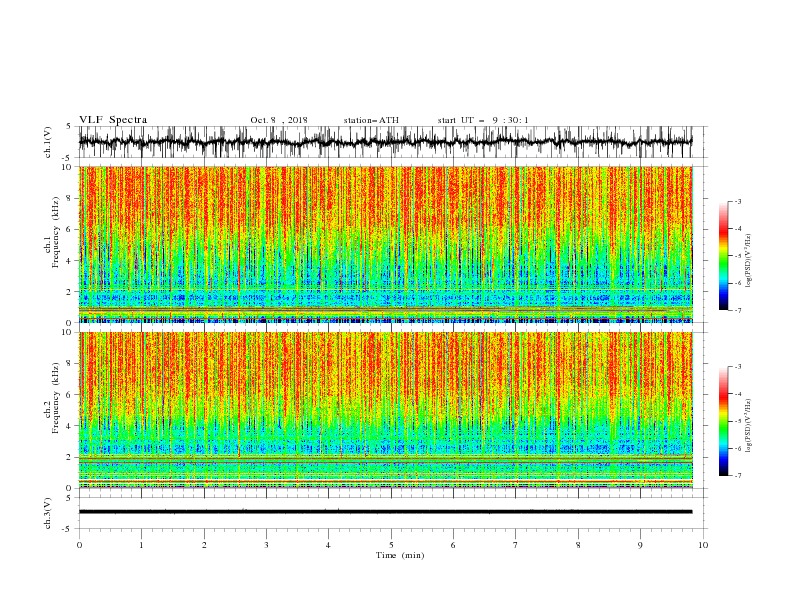The image size is (792, 612).
Task: Click the time axis tick label "5"
Action: click(391, 545)
